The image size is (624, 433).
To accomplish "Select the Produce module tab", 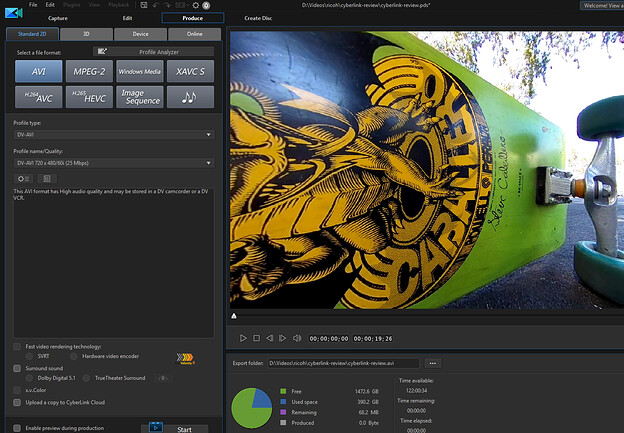I will pos(193,18).
